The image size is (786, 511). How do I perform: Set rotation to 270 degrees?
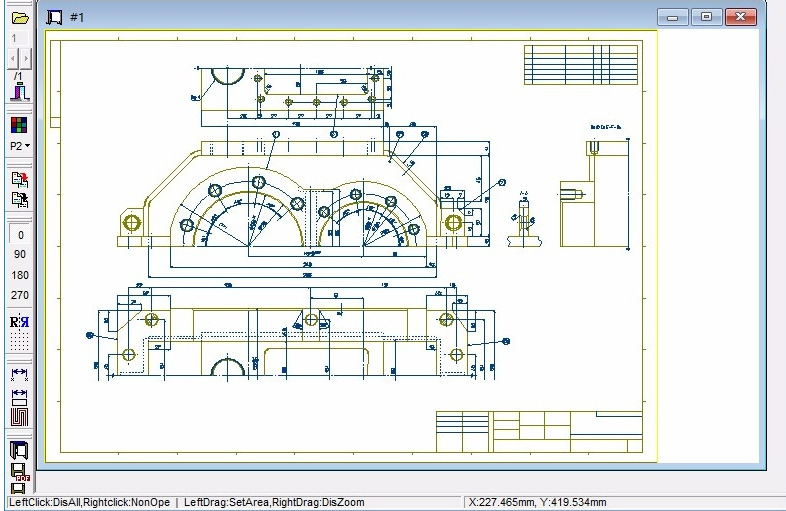click(20, 295)
